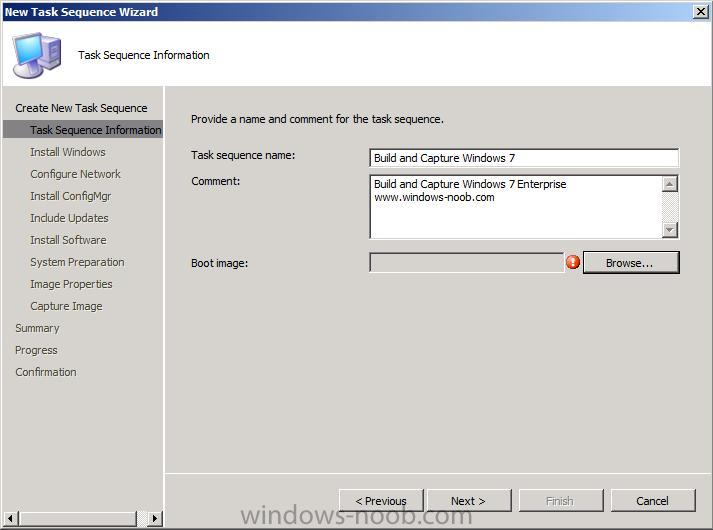713x530 pixels.
Task: Click the empty Boot image field
Action: [x=467, y=262]
